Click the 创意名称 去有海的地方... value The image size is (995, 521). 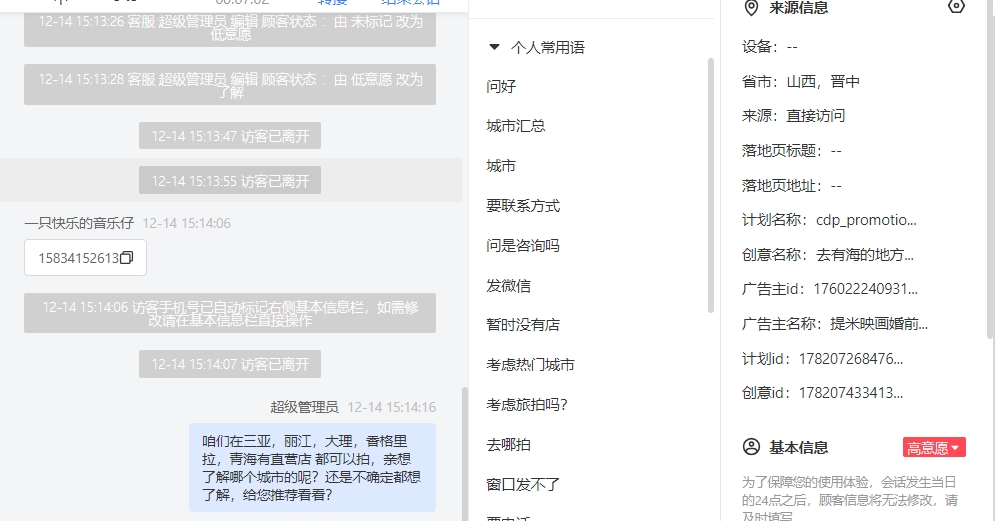point(865,255)
